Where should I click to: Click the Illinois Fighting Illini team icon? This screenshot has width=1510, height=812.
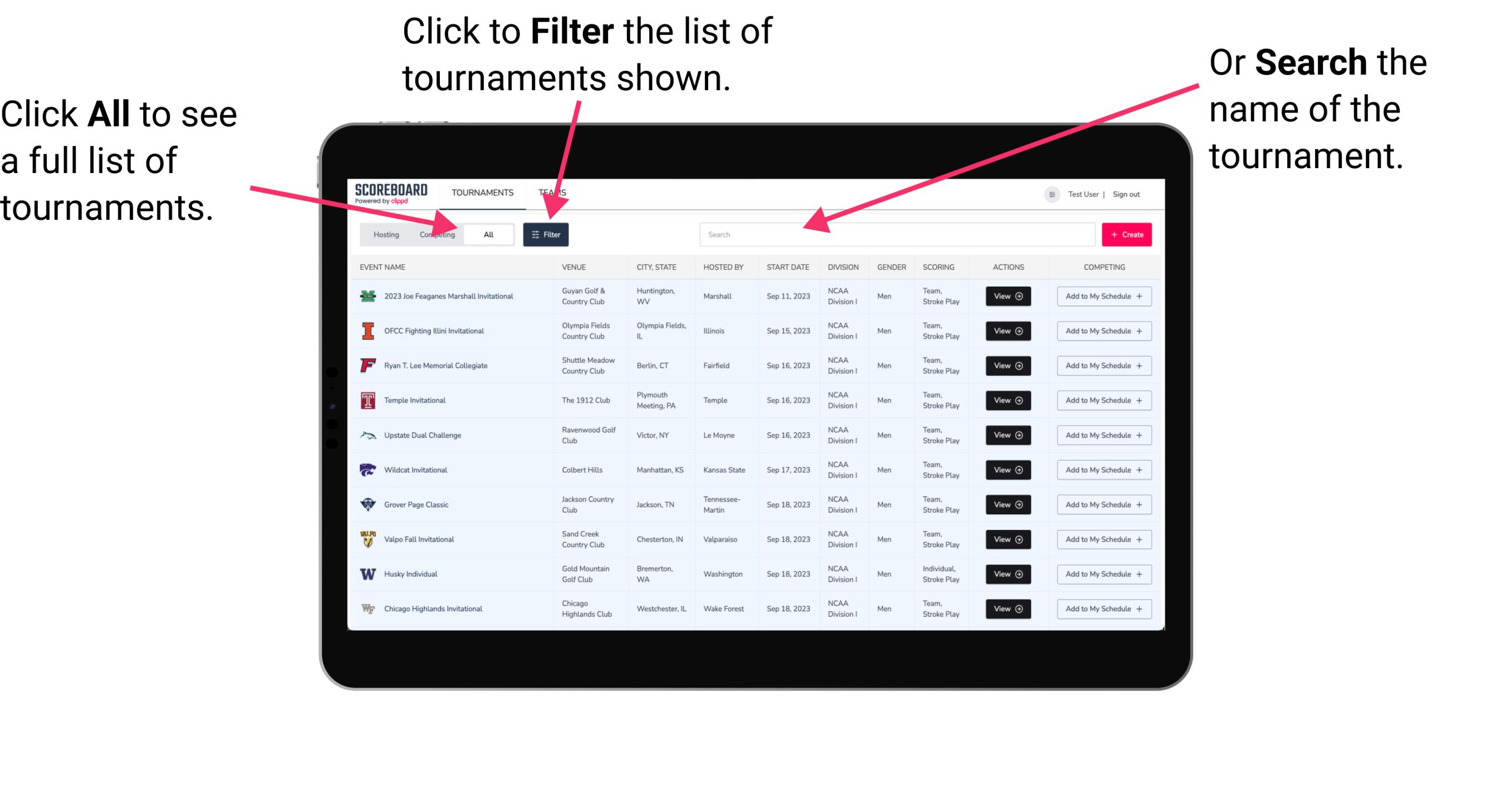[367, 332]
